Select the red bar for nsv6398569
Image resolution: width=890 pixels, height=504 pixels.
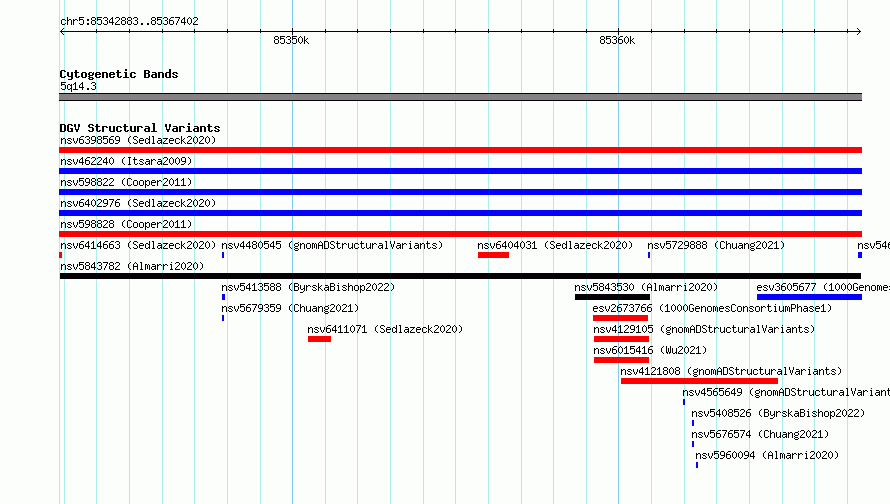point(460,150)
